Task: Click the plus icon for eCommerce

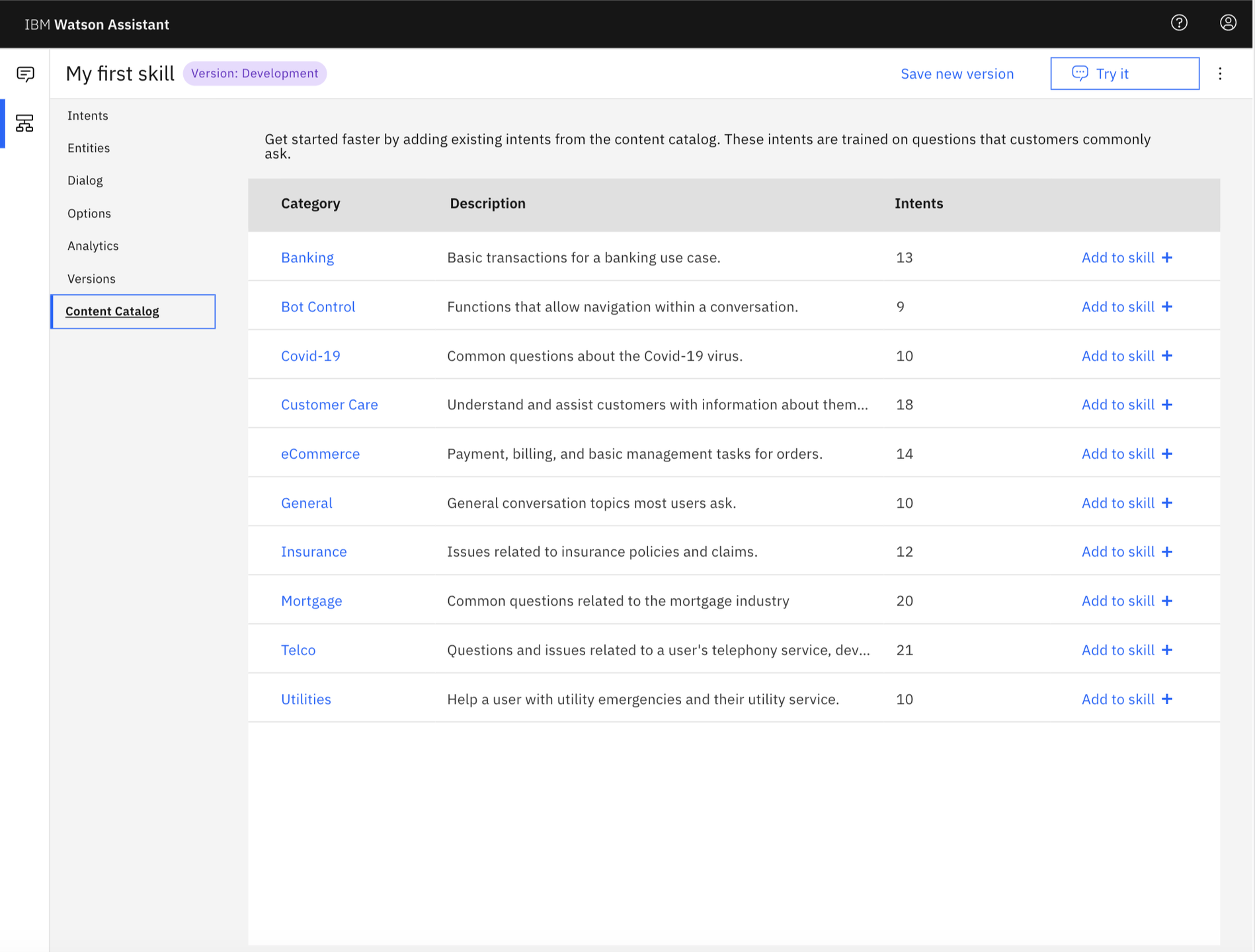Action: tap(1167, 454)
